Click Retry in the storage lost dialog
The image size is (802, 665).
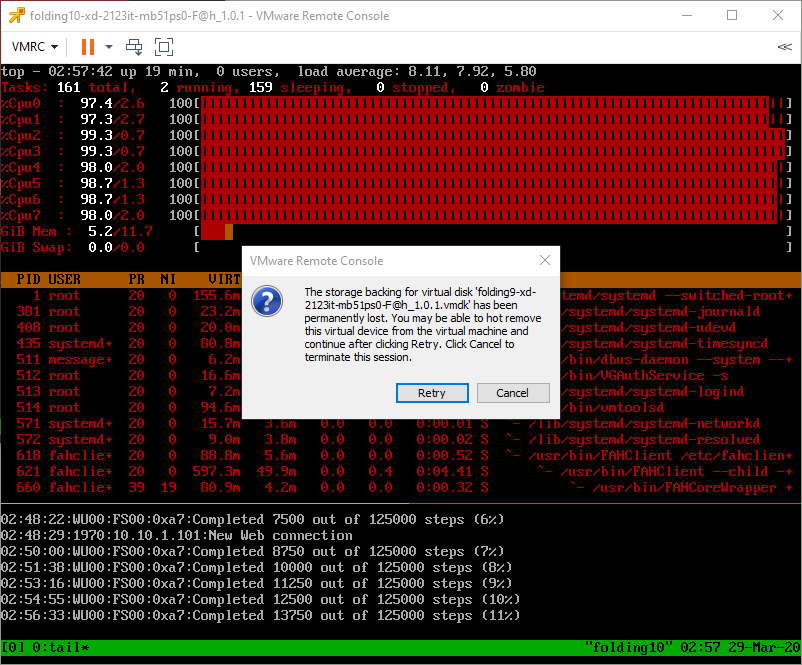pos(432,393)
